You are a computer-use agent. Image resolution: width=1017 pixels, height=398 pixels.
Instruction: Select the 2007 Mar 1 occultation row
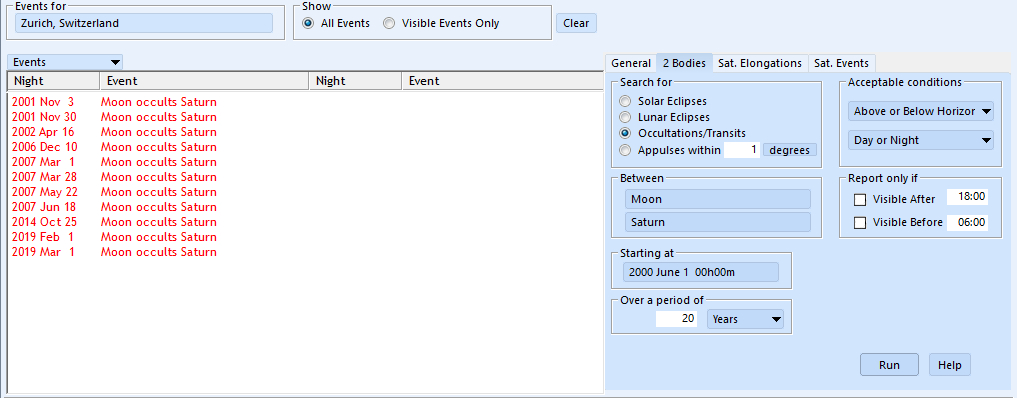(114, 162)
